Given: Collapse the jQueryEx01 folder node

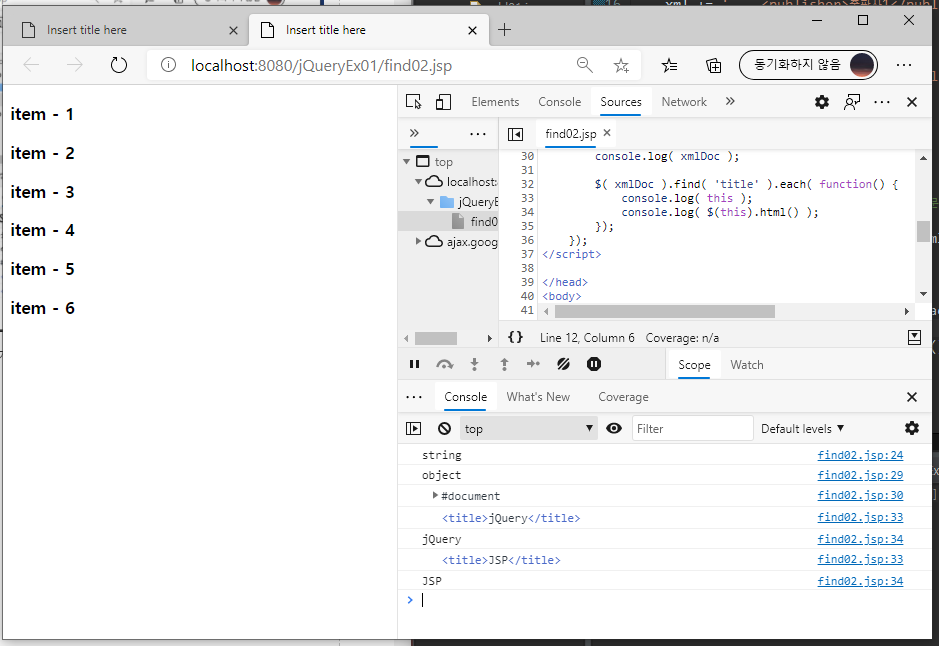Looking at the screenshot, I should coord(431,202).
